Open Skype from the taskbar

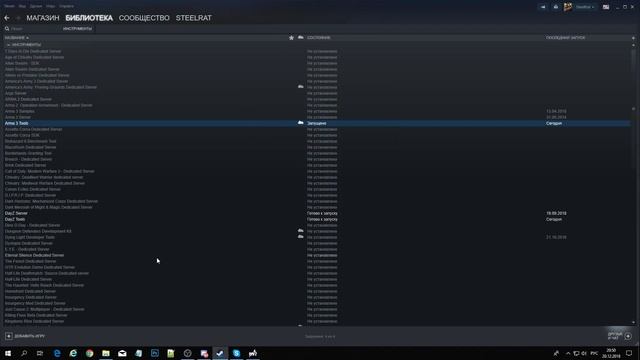tap(236, 353)
